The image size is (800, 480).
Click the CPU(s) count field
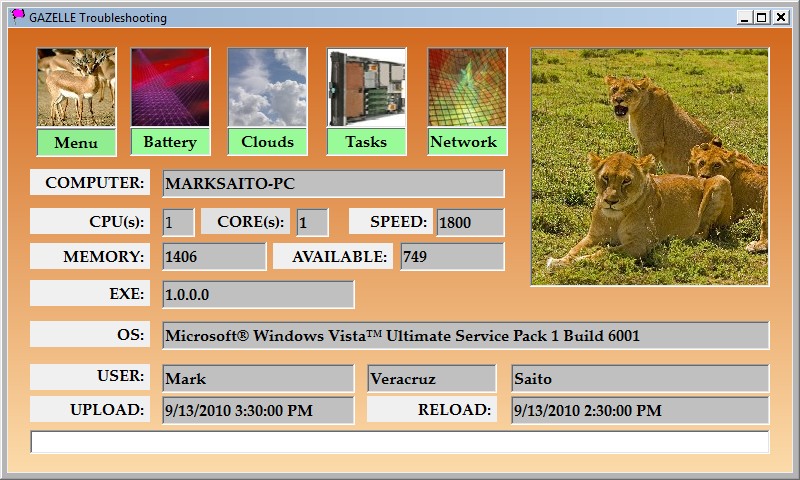coord(178,222)
